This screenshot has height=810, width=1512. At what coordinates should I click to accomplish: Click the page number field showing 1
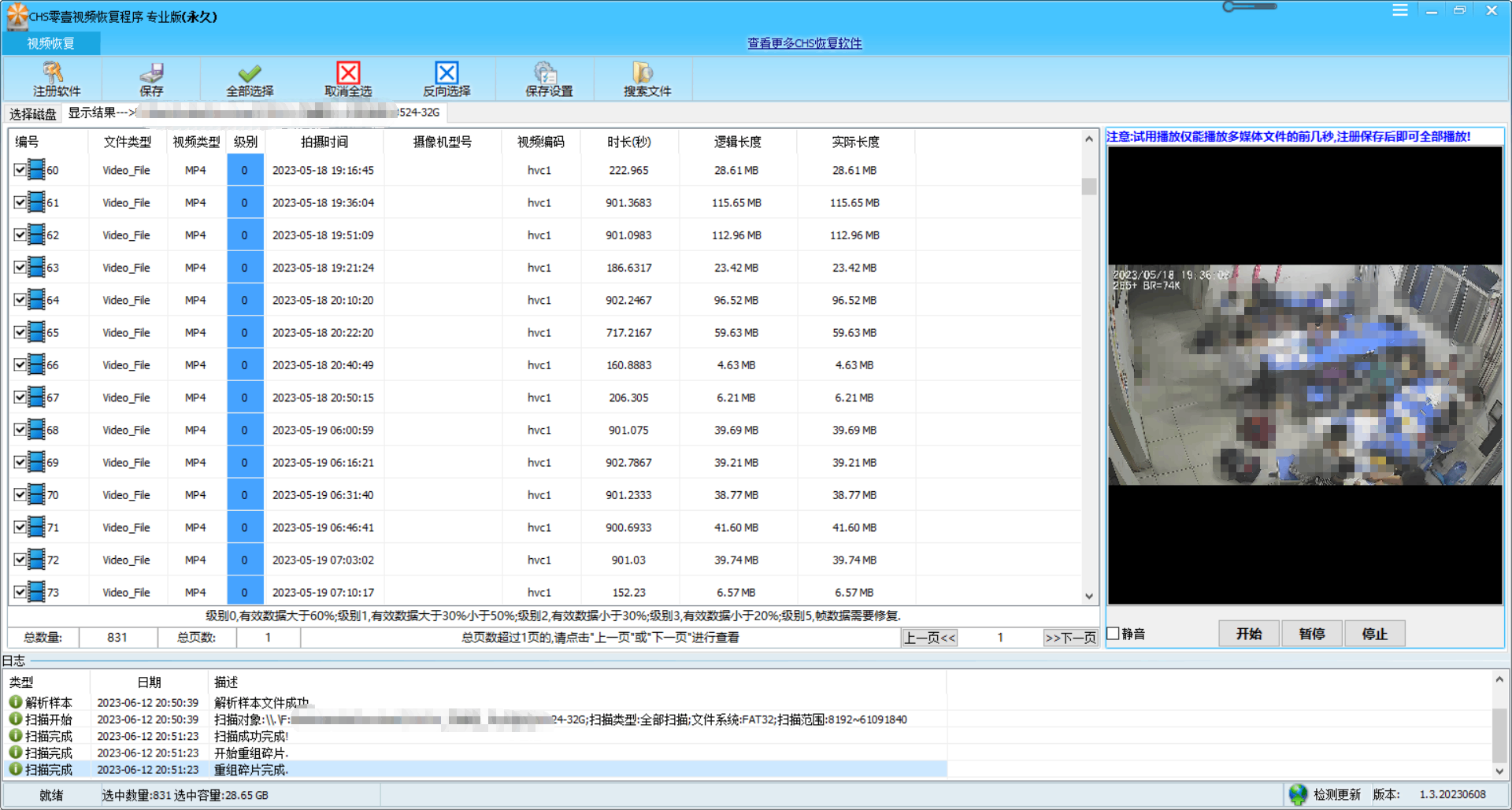pos(1000,638)
